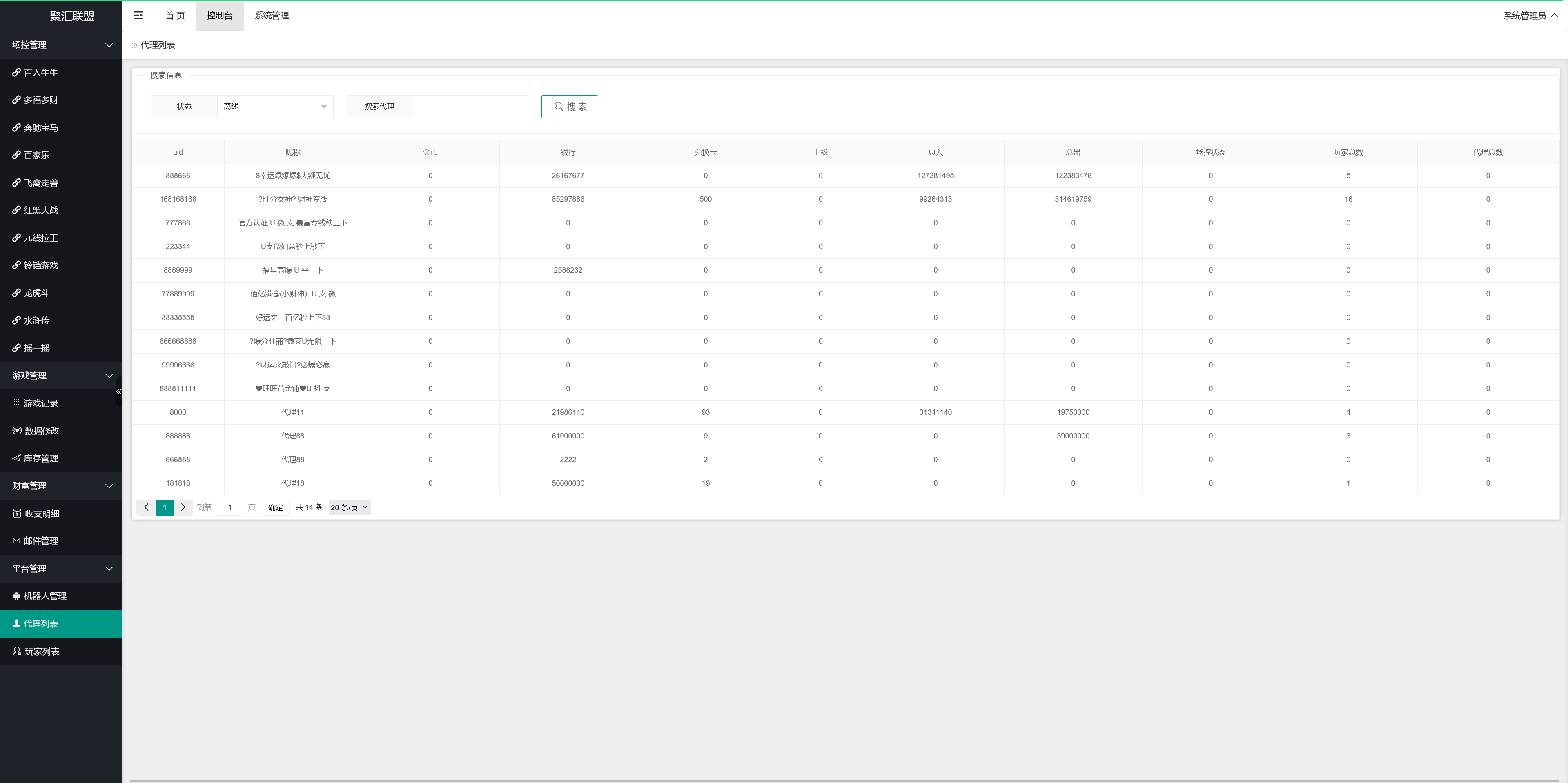Open 数据修改 sidebar item
Viewport: 1568px width, 783px height.
coord(41,431)
